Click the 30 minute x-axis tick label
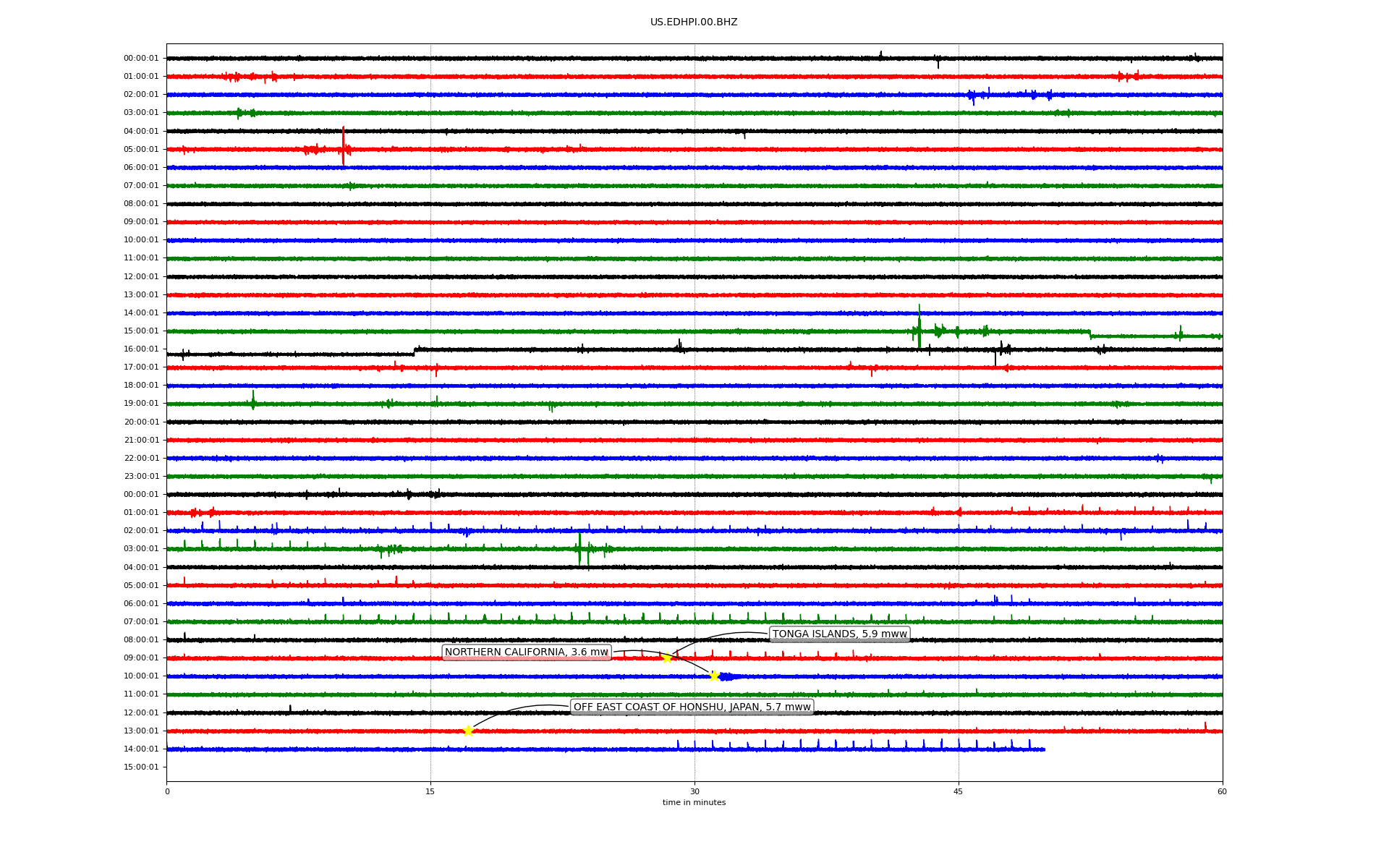The image size is (1389, 868). [x=694, y=791]
